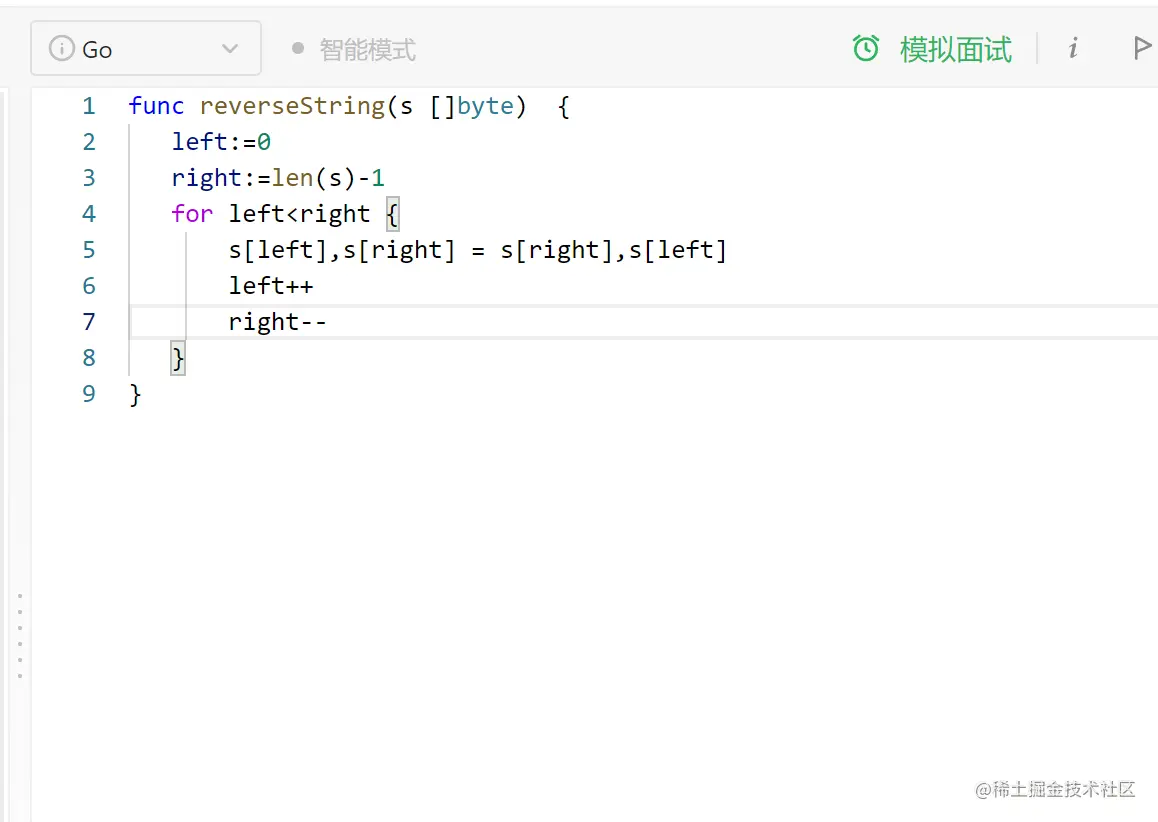Click the green dot next to 智能模式
This screenshot has width=1158, height=822.
click(x=297, y=47)
